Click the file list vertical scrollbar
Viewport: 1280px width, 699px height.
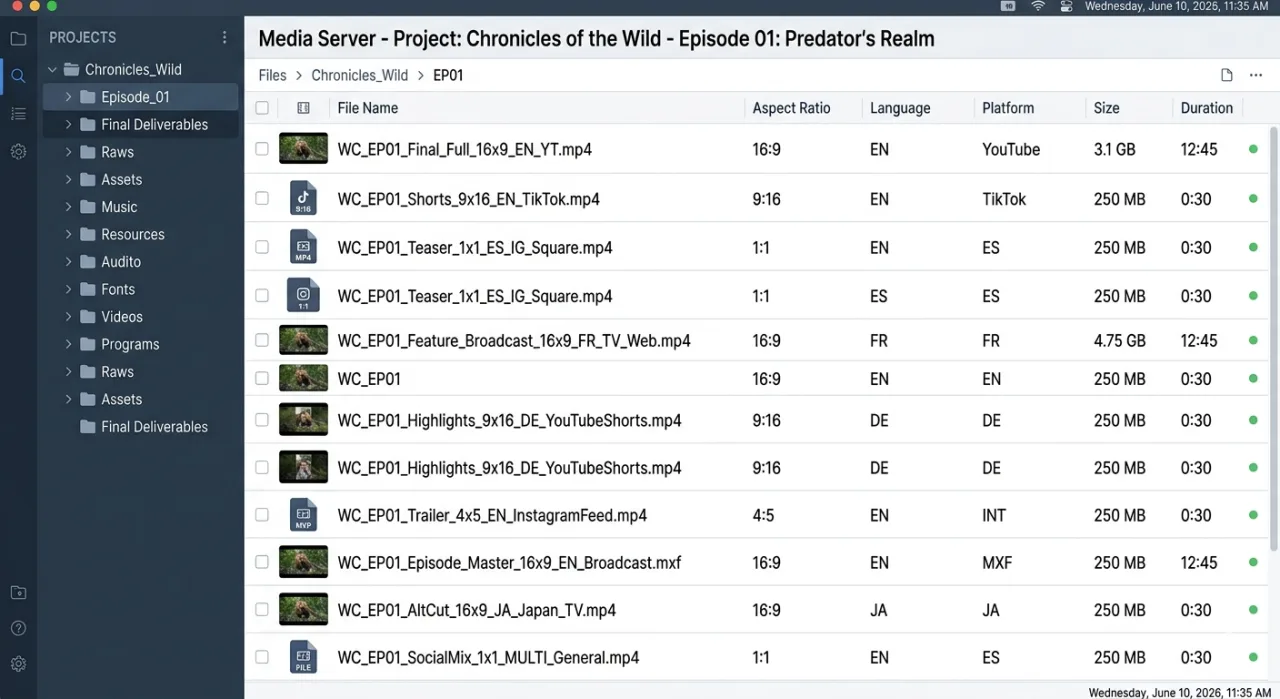pos(1274,338)
